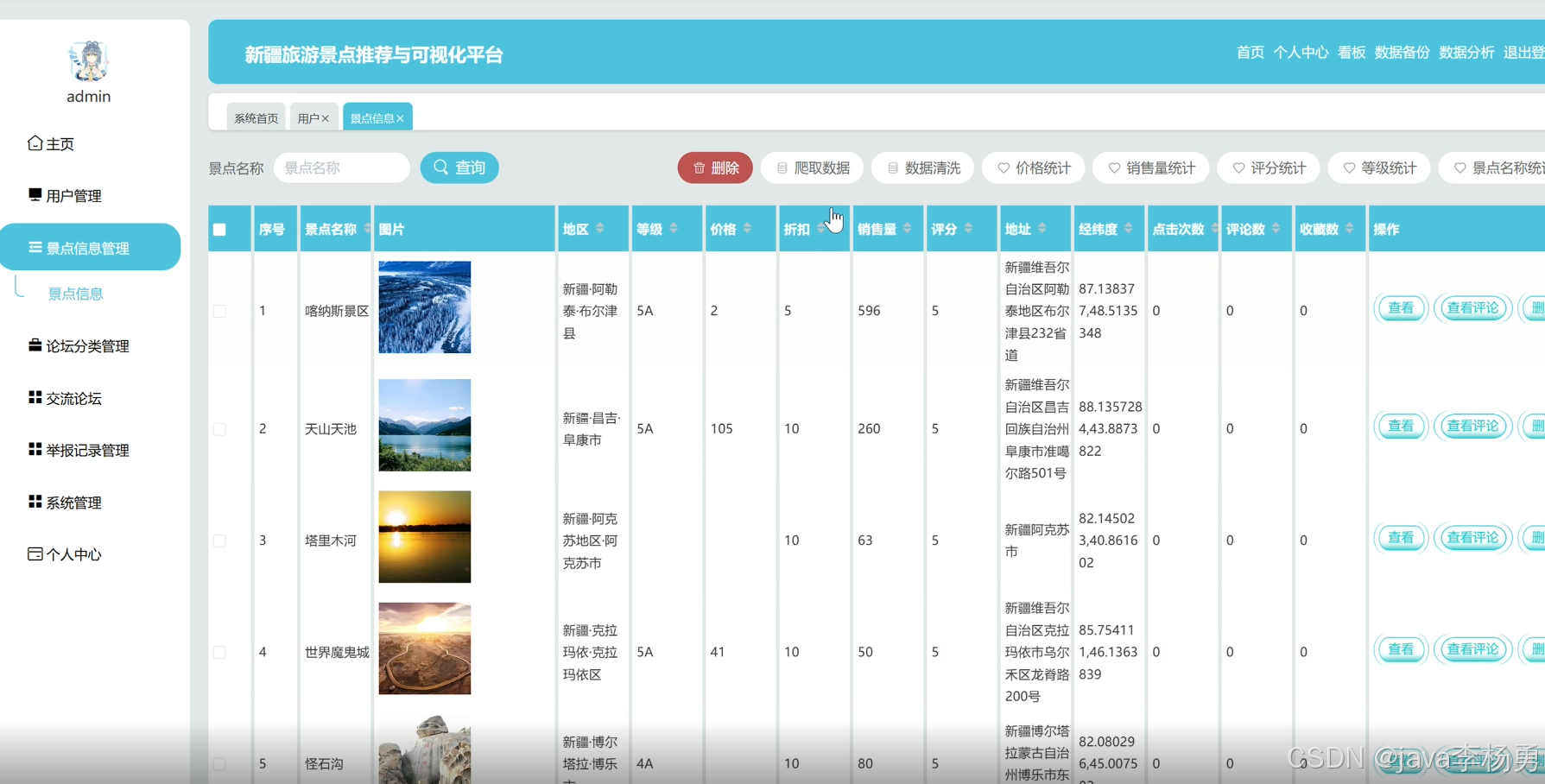This screenshot has height=784, width=1545.
Task: Click 查看评论 for 塔里木河 row
Action: point(1472,538)
